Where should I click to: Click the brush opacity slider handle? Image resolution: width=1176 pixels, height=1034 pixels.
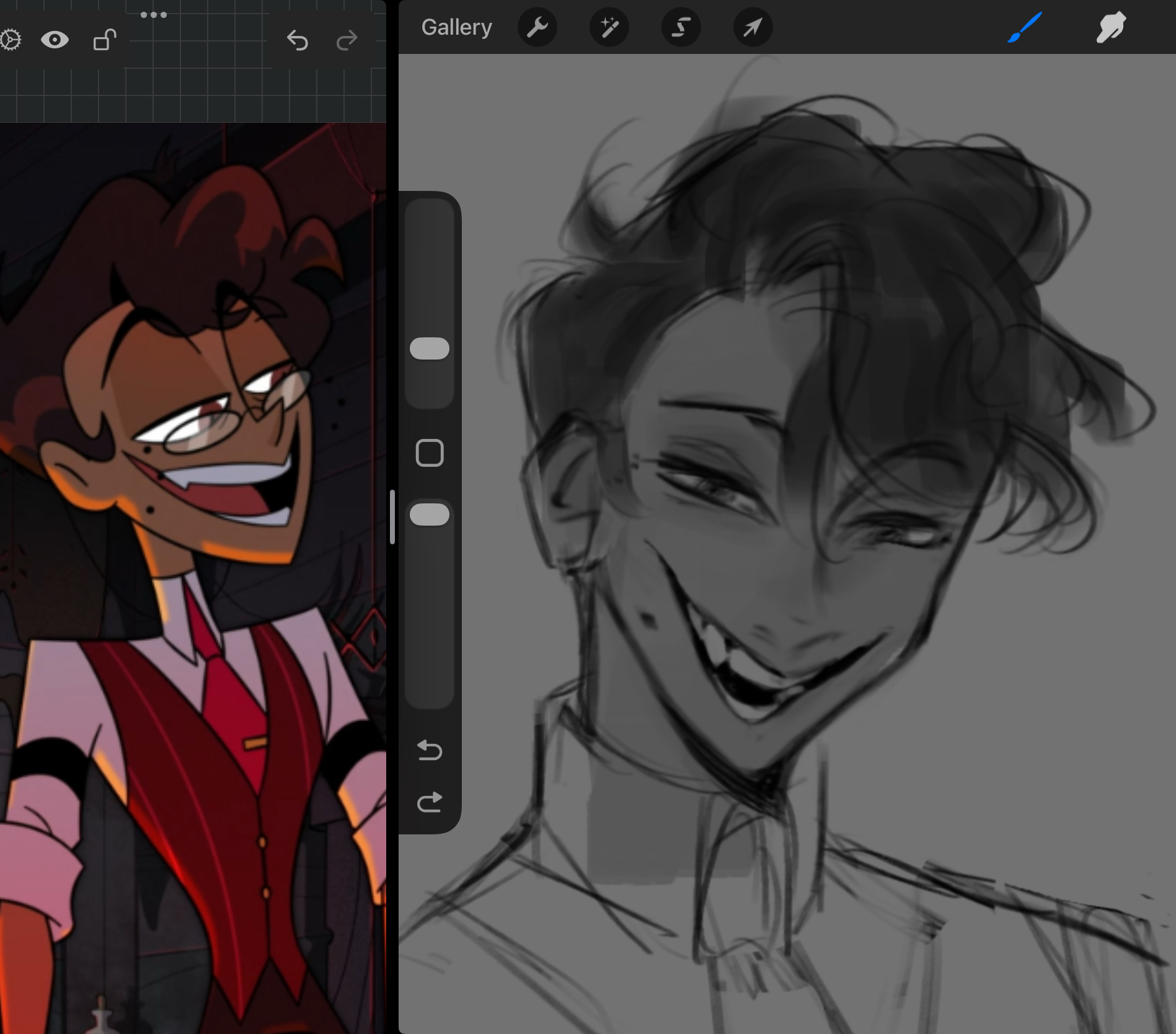point(430,515)
